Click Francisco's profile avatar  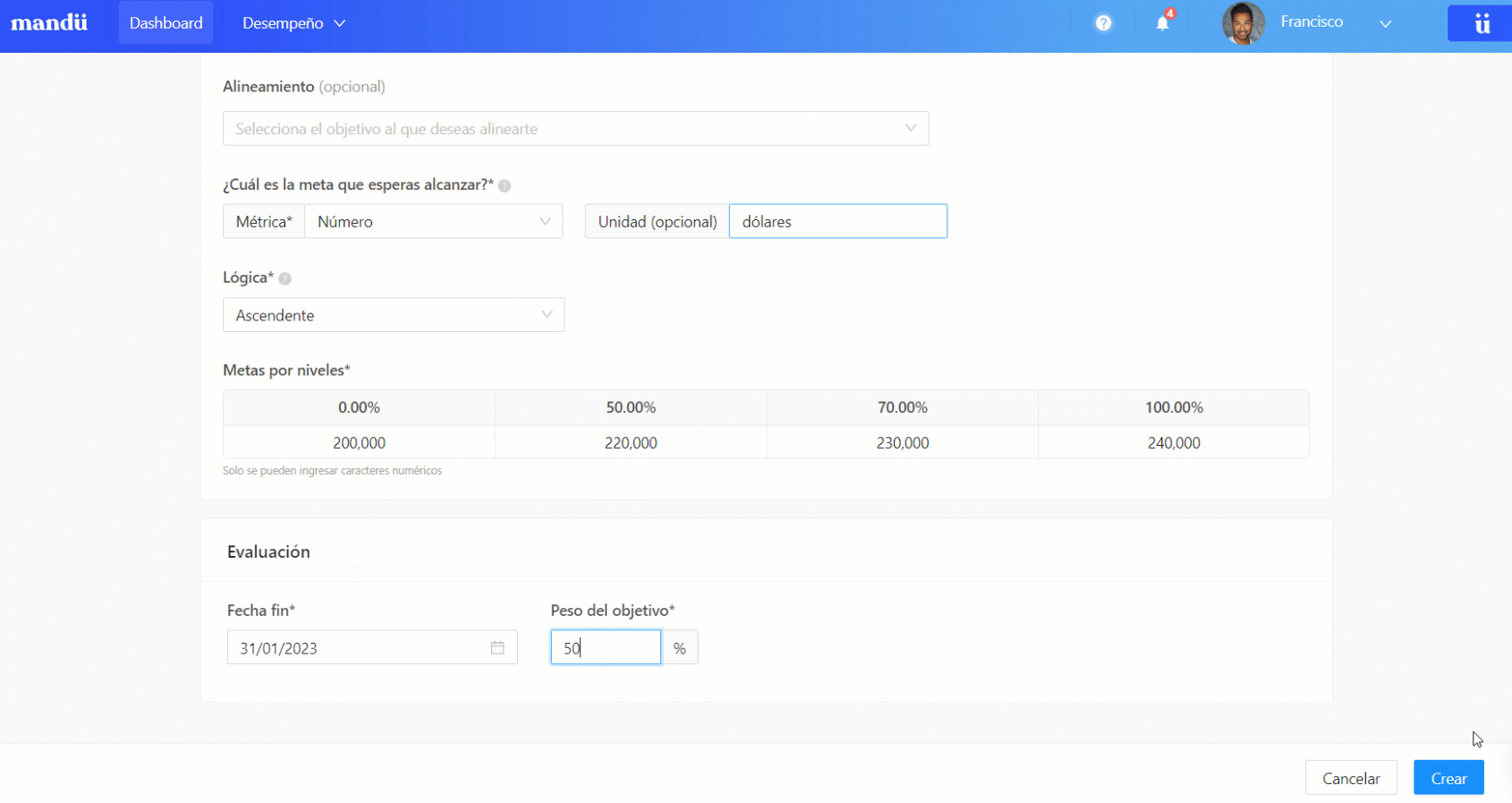pos(1243,23)
